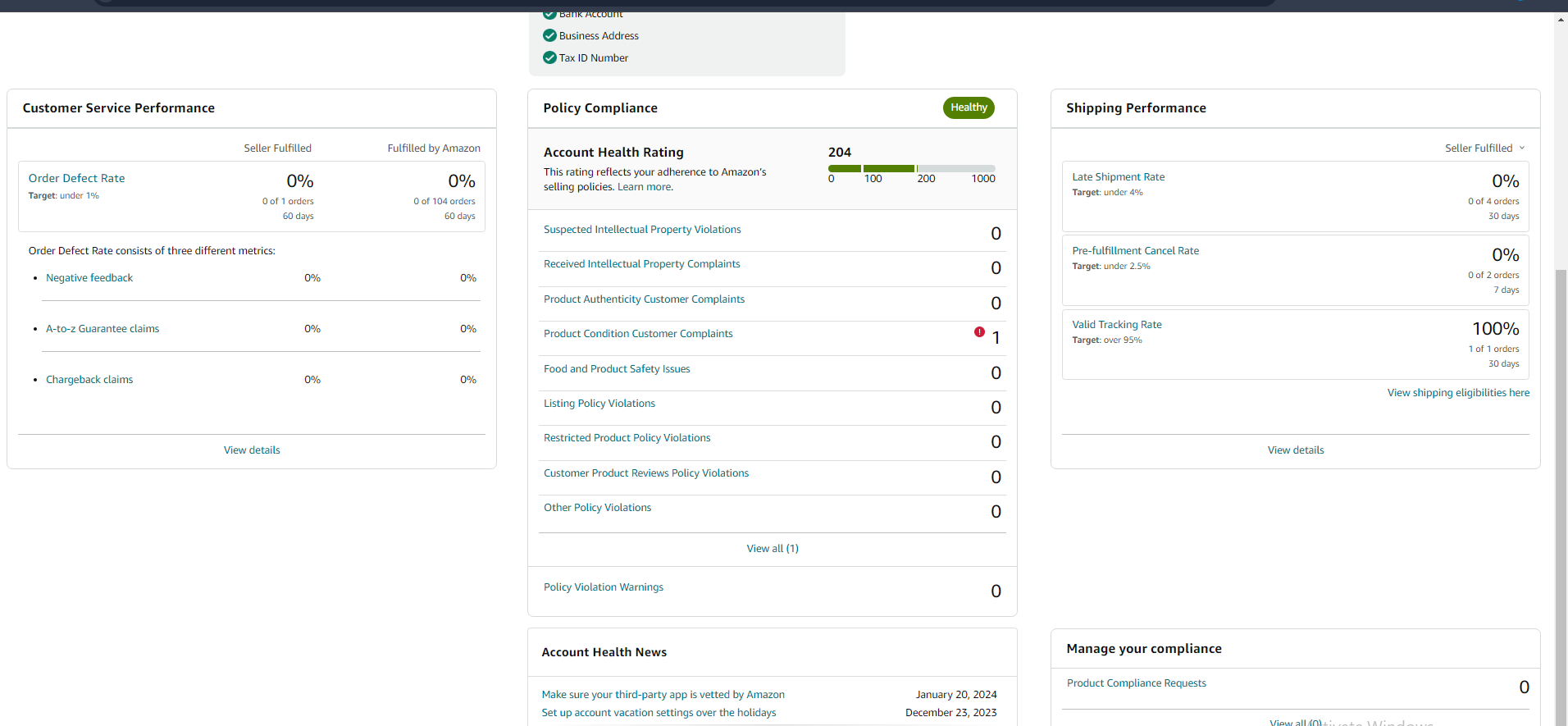Click the red alert icon beside Product Condition complaints
Viewport: 1568px width, 726px height.
click(979, 332)
